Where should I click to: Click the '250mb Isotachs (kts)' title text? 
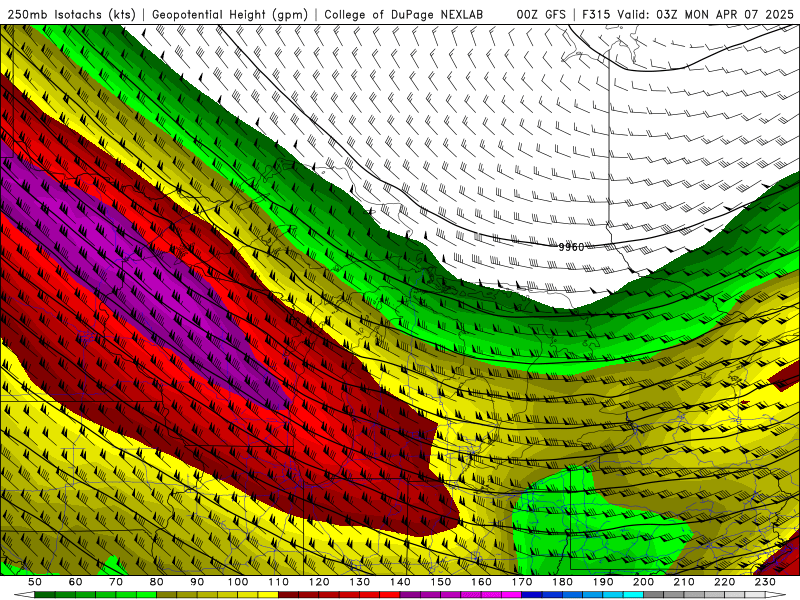click(x=71, y=15)
